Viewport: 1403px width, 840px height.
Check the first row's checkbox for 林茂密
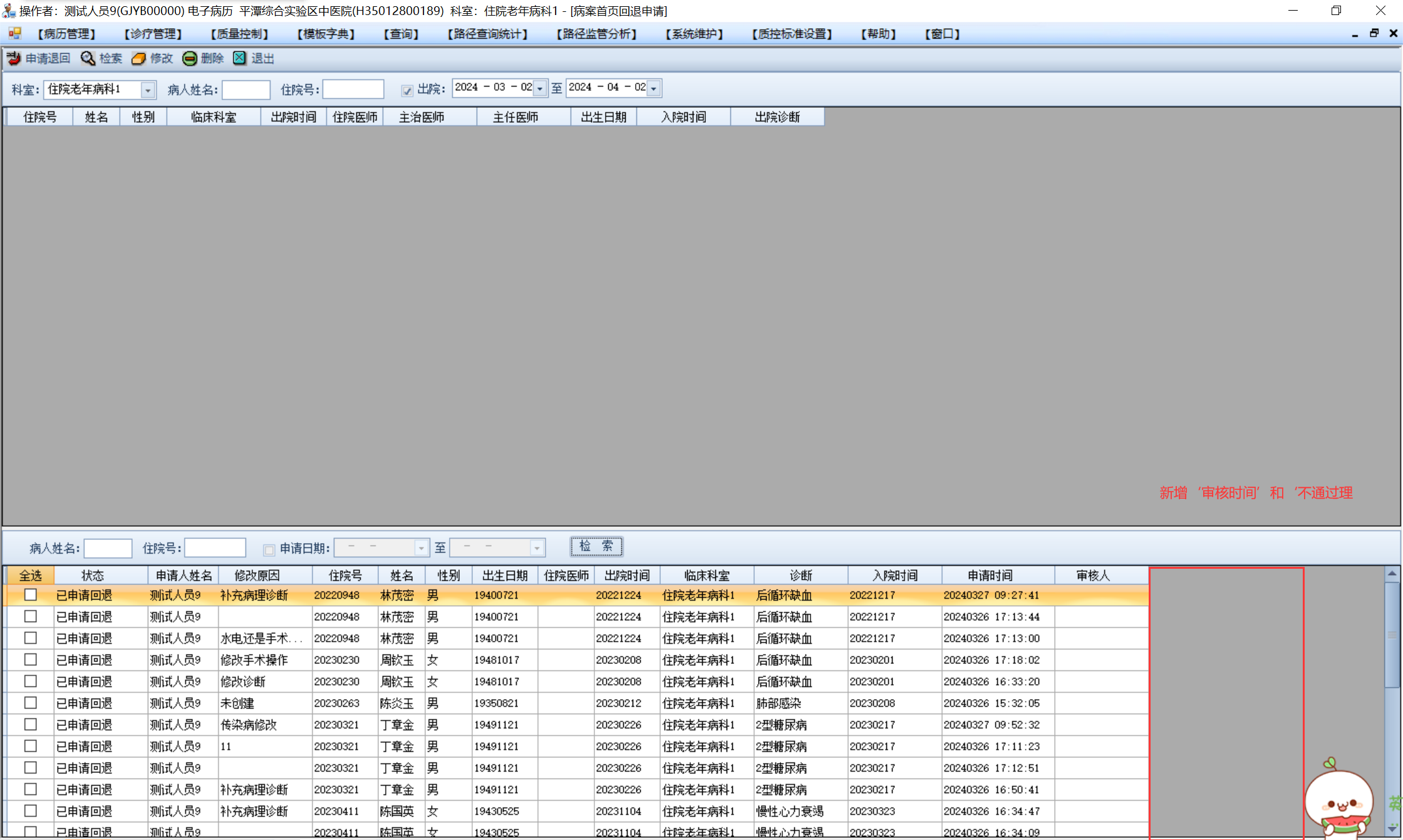click(x=30, y=595)
